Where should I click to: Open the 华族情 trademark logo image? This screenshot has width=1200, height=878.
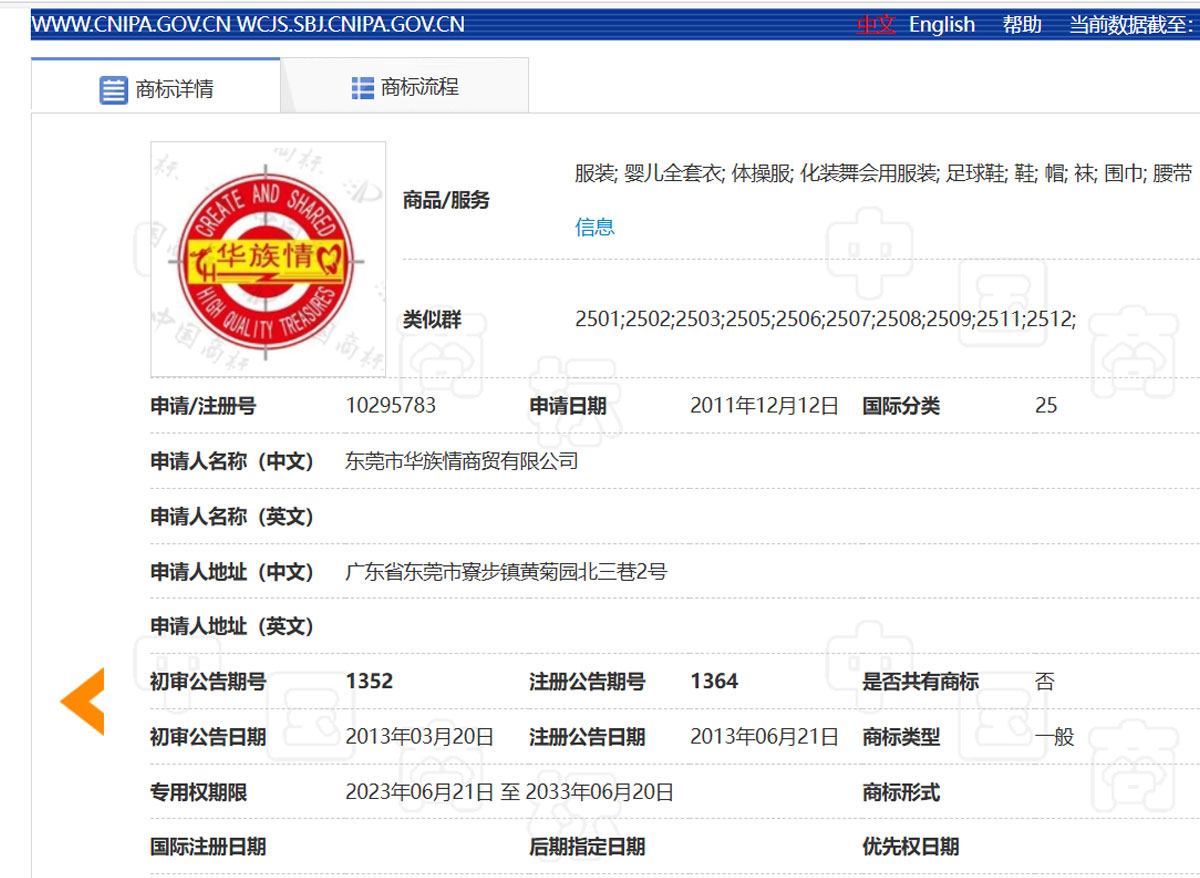point(268,259)
